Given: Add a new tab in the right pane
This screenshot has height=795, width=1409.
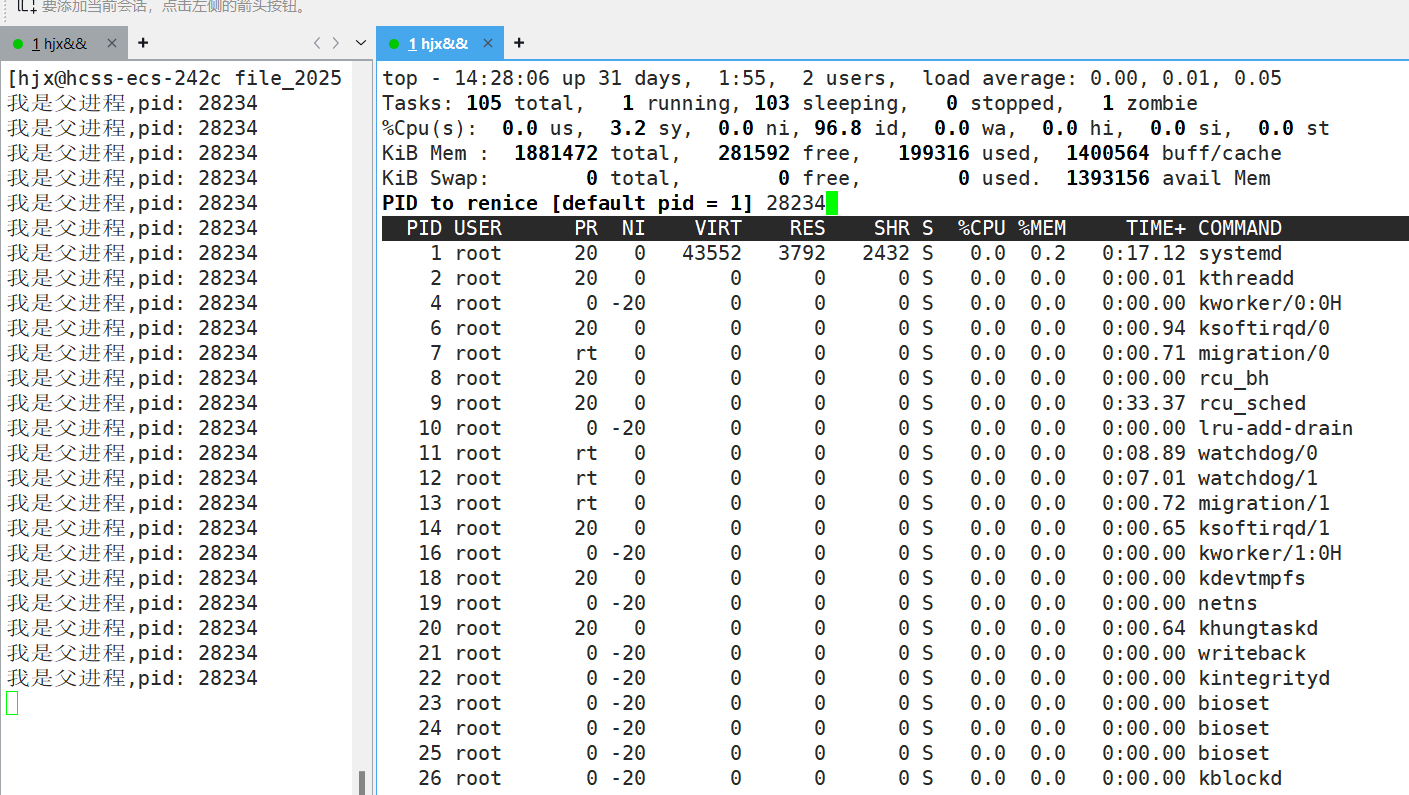Looking at the screenshot, I should click(519, 43).
